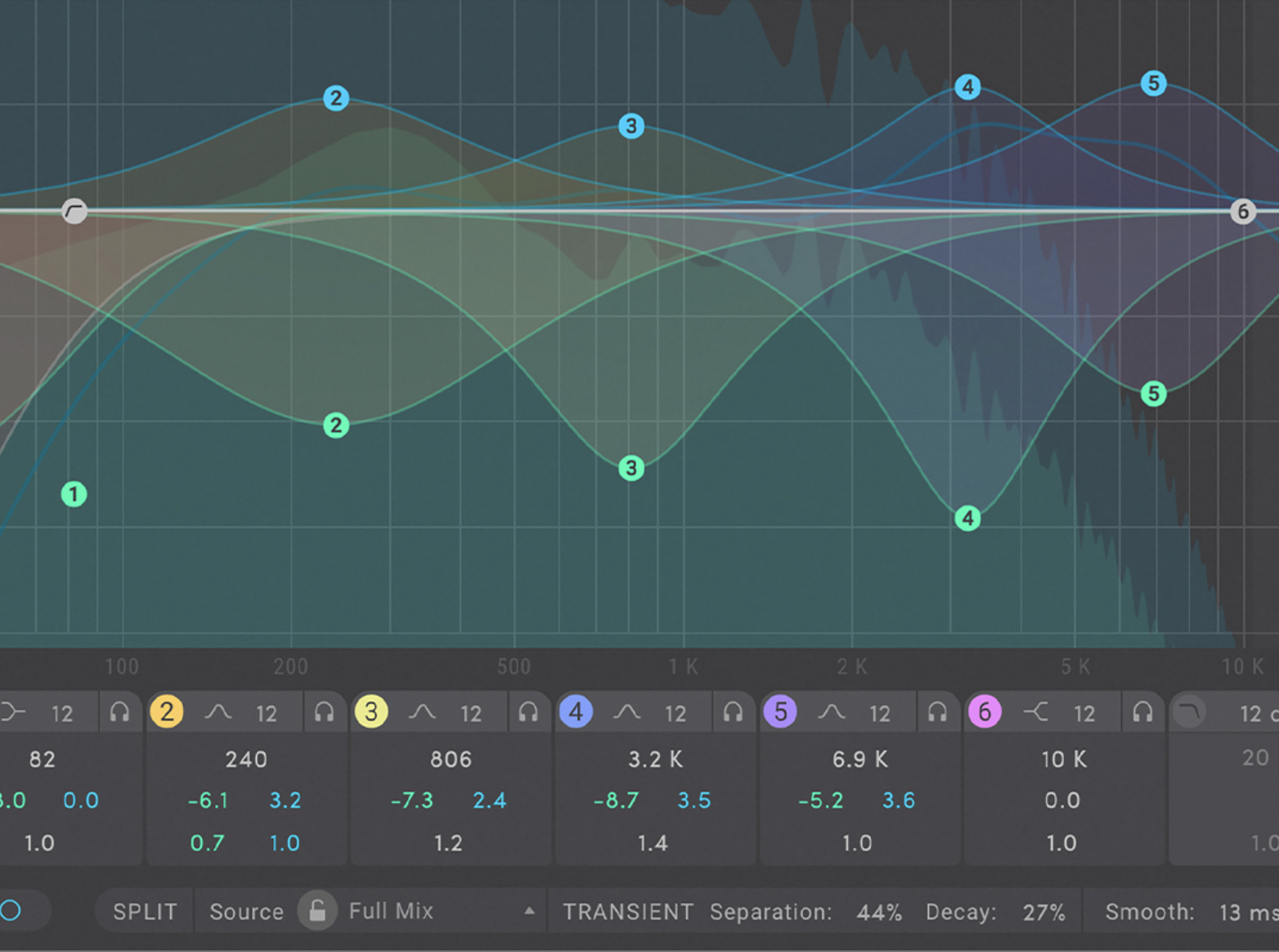The height and width of the screenshot is (952, 1279).
Task: Open the 82 Hz band slope value 12
Action: [62, 714]
